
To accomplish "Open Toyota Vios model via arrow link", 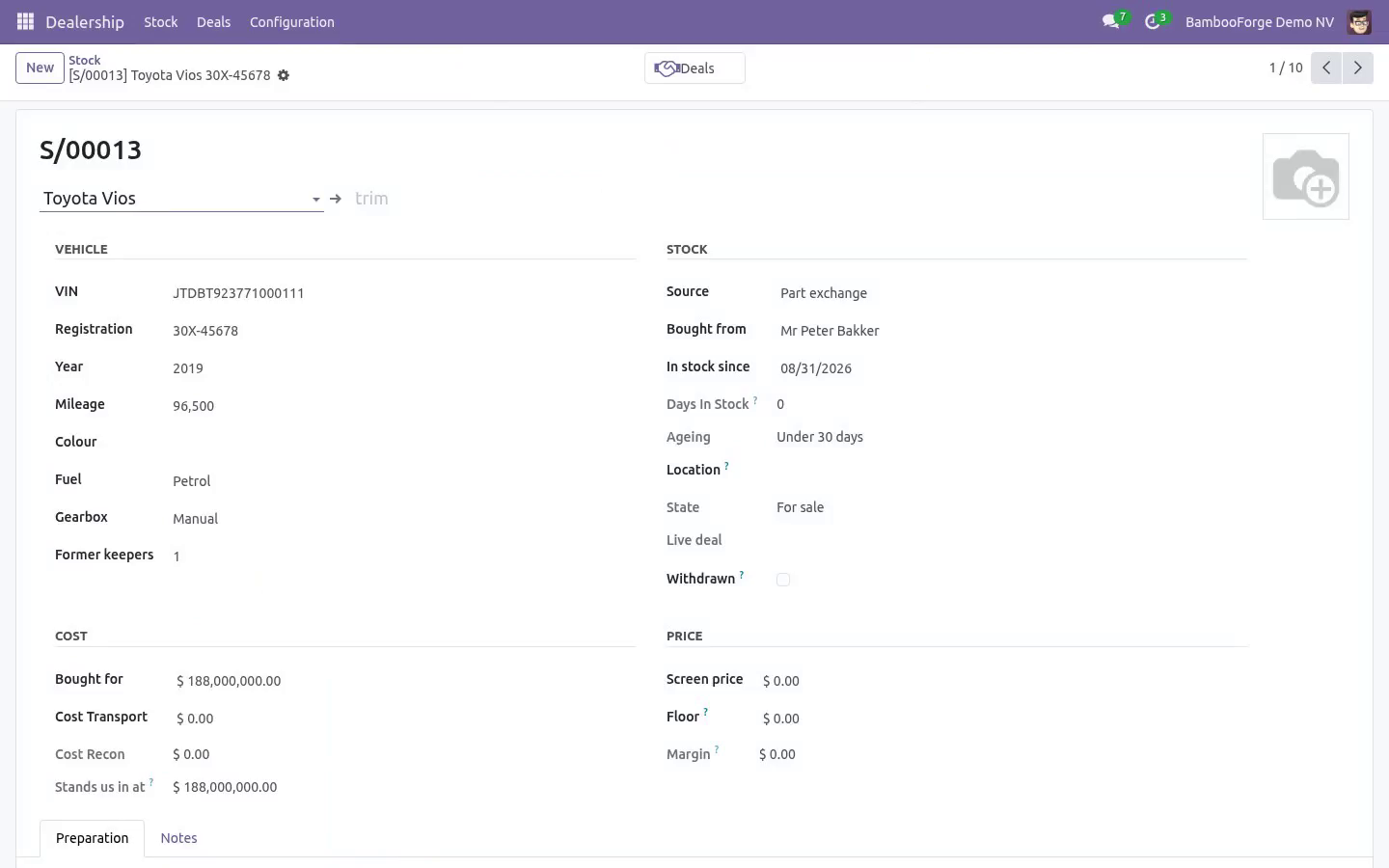I will [336, 199].
